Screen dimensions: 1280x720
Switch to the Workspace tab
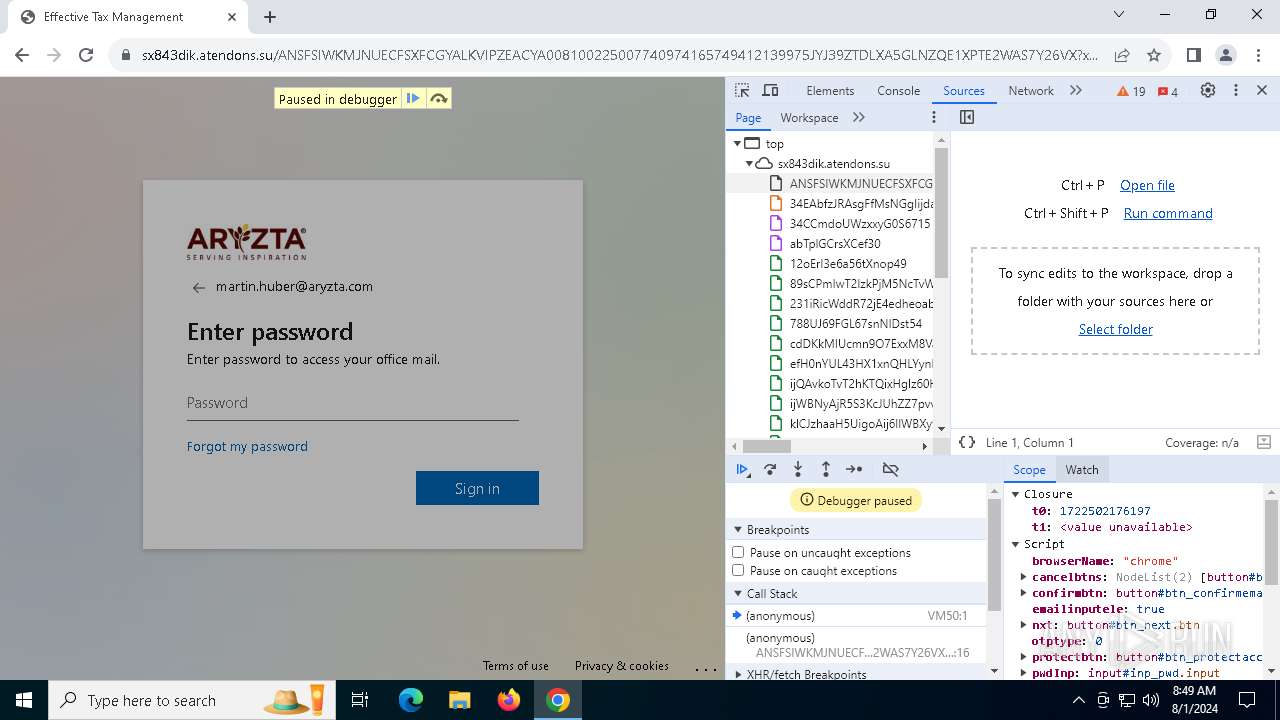point(809,117)
